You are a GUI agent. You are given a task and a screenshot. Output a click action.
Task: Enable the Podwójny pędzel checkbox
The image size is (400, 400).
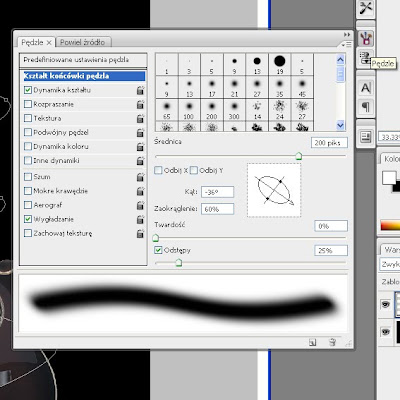(28, 132)
